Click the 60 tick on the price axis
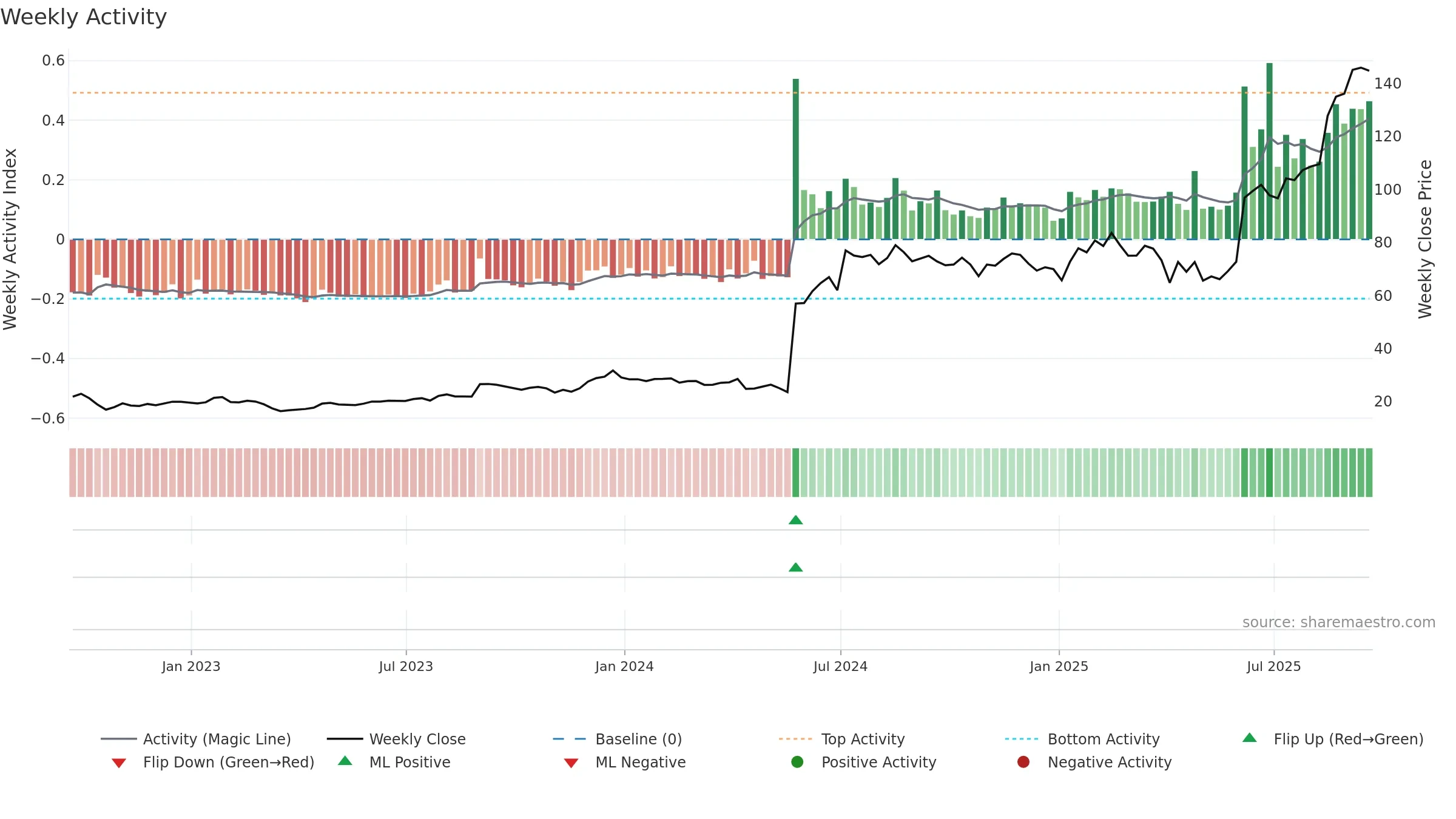The height and width of the screenshot is (819, 1456). (x=1383, y=296)
